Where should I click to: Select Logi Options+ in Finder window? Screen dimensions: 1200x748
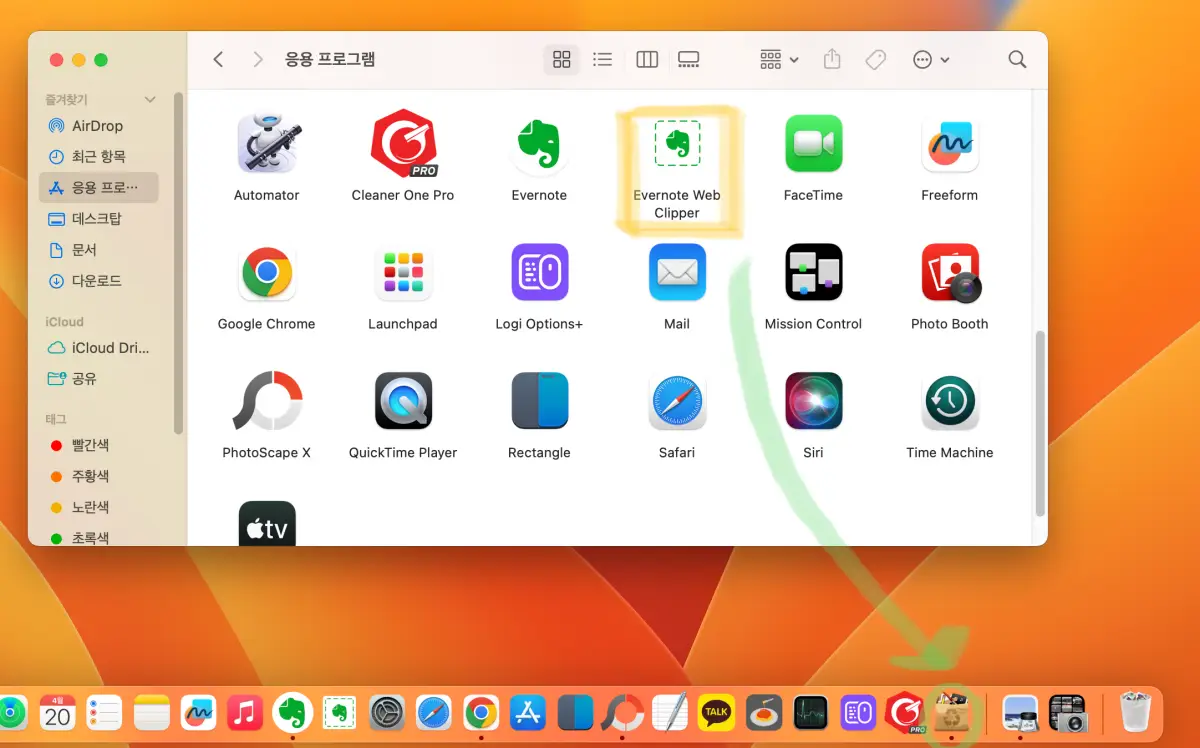coord(539,272)
